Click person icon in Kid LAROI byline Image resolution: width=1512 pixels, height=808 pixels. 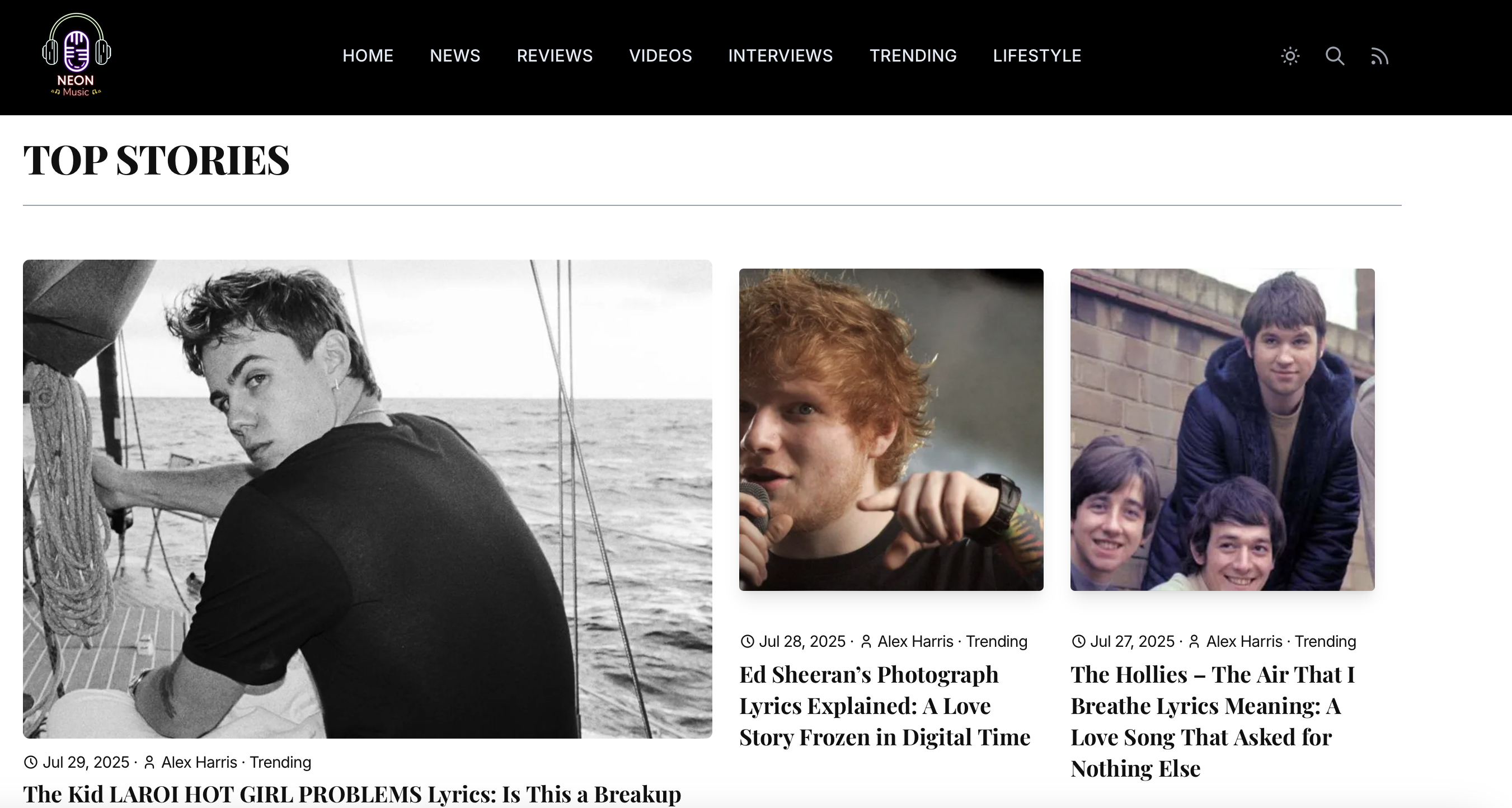(149, 762)
